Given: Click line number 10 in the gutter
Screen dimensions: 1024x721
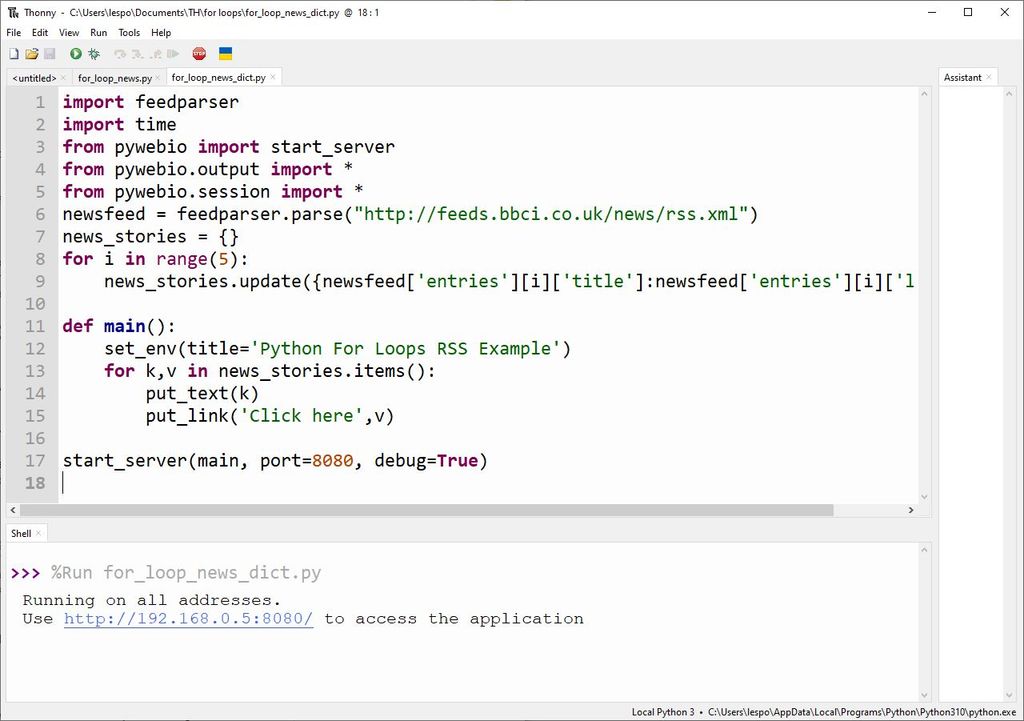Looking at the screenshot, I should click(35, 304).
